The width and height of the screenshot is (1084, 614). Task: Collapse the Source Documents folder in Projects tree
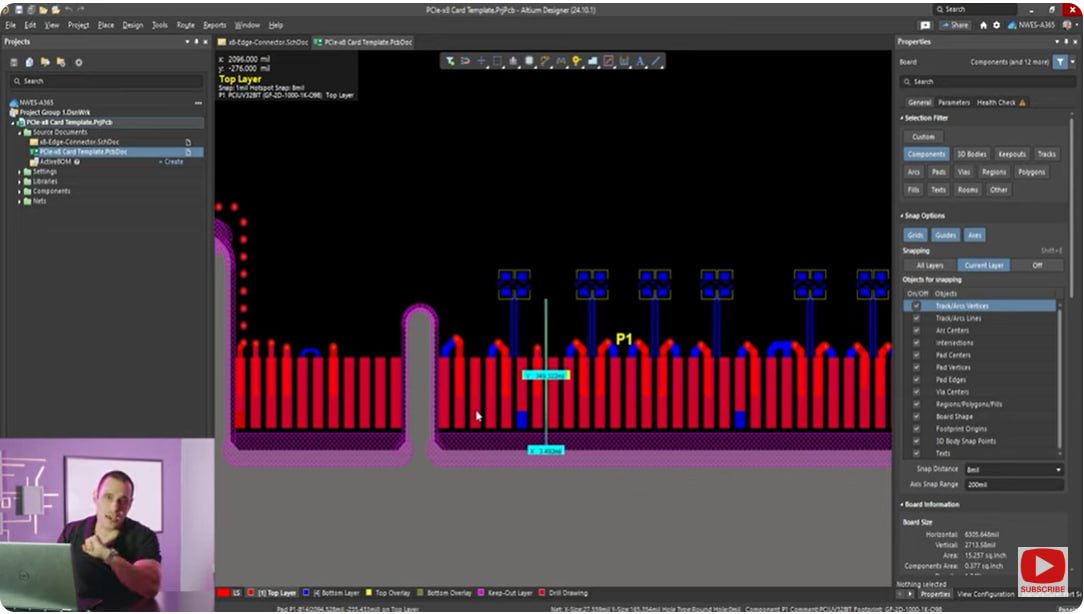20,132
